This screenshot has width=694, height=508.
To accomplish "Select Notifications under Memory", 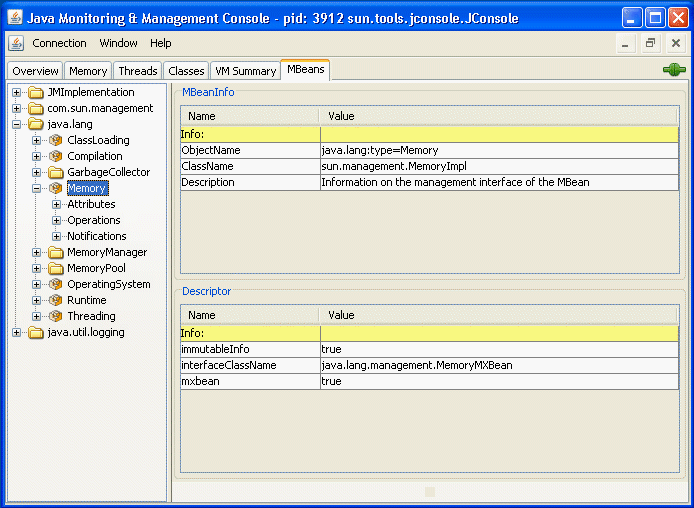I will click(96, 236).
